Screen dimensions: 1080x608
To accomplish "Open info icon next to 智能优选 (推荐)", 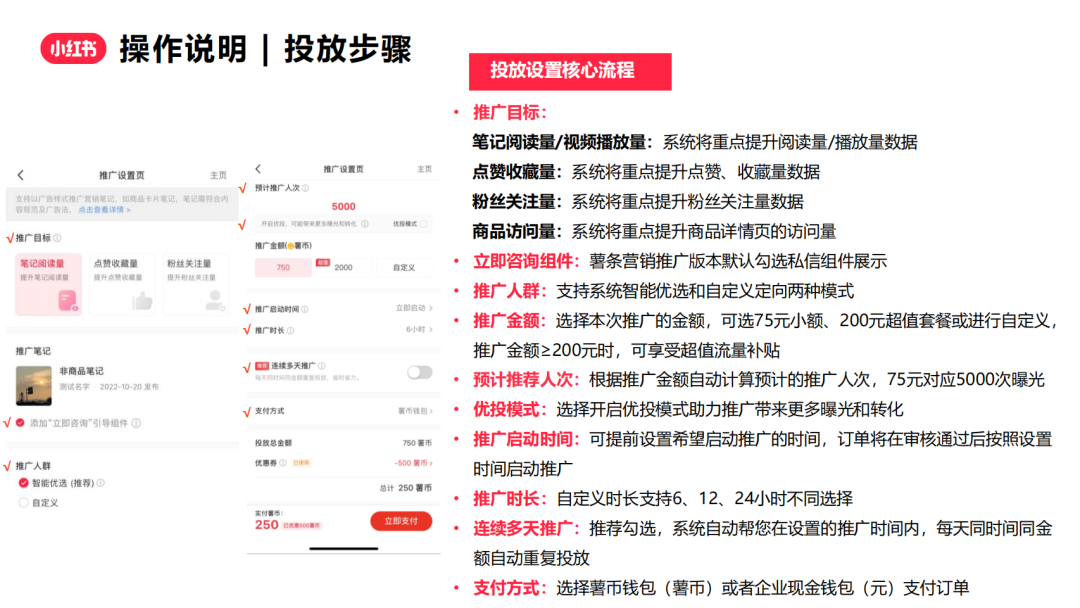I will pyautogui.click(x=101, y=483).
